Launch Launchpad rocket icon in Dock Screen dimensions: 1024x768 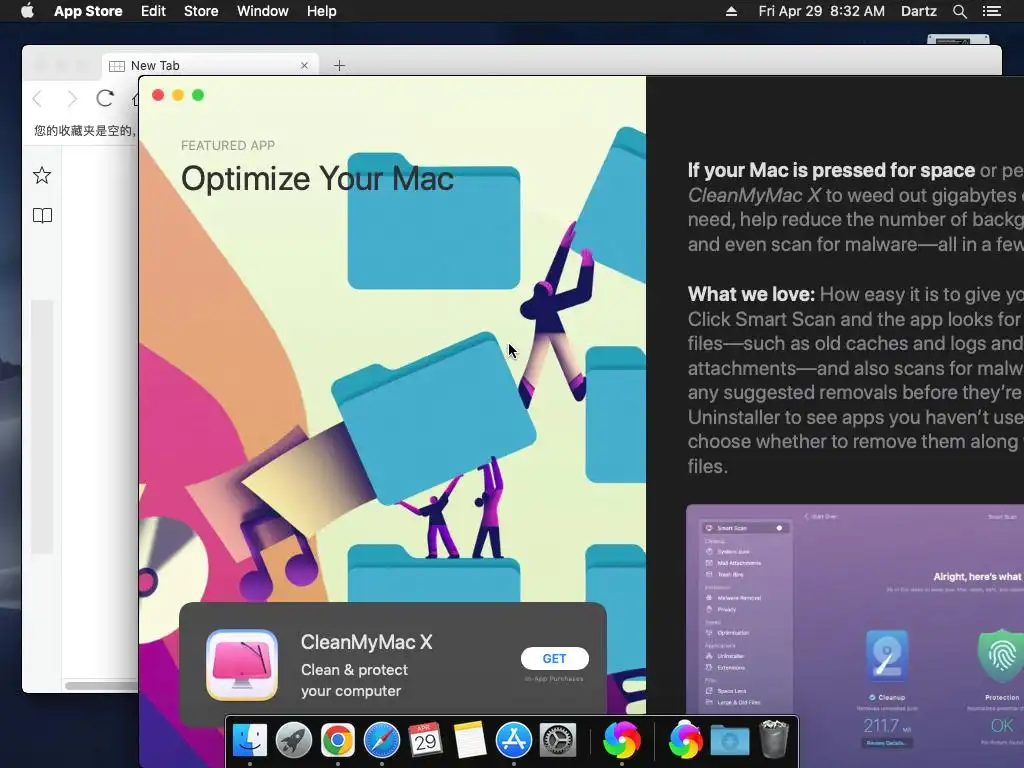tap(294, 740)
